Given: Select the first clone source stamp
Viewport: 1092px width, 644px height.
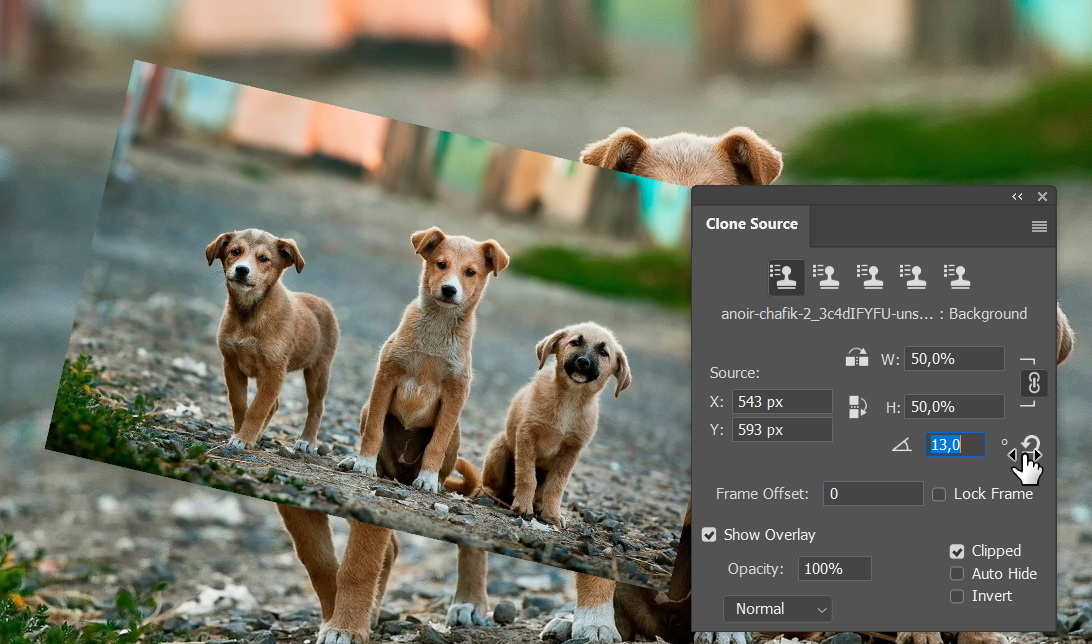Looking at the screenshot, I should point(785,277).
